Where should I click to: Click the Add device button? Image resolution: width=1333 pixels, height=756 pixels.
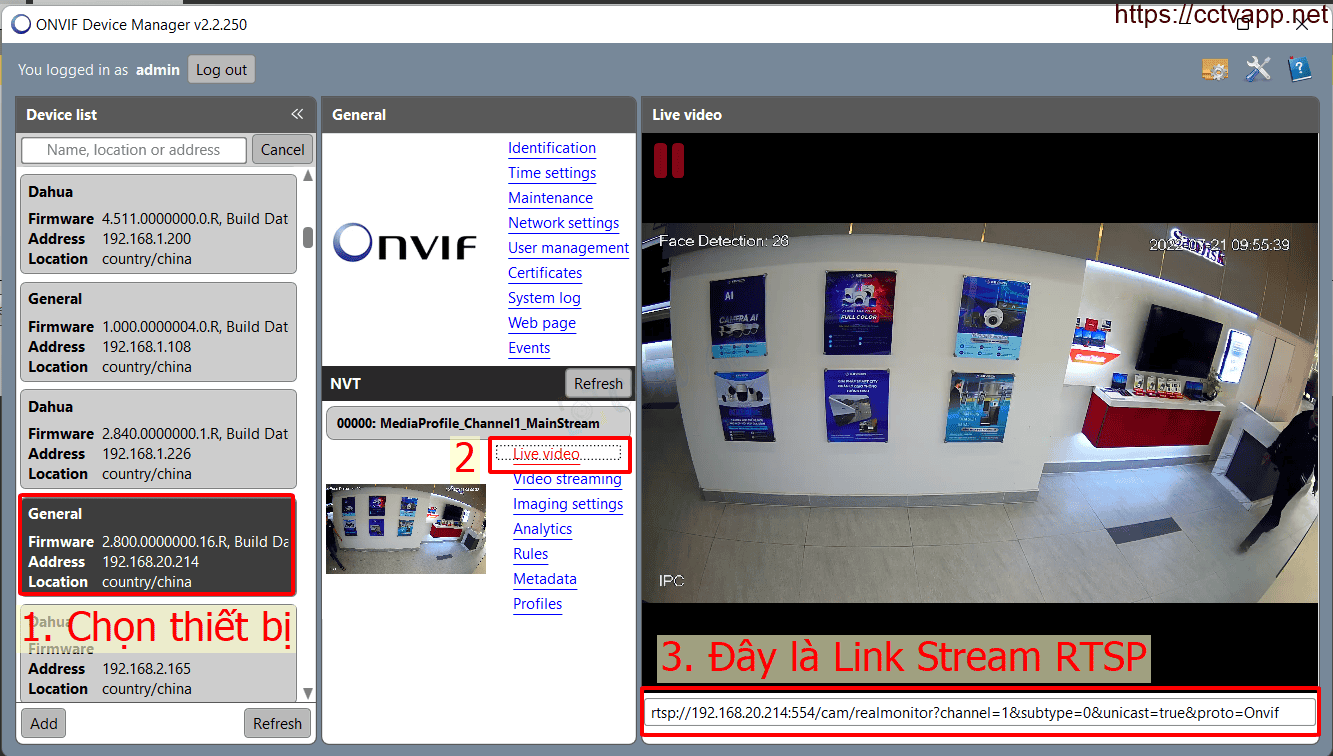tap(44, 723)
